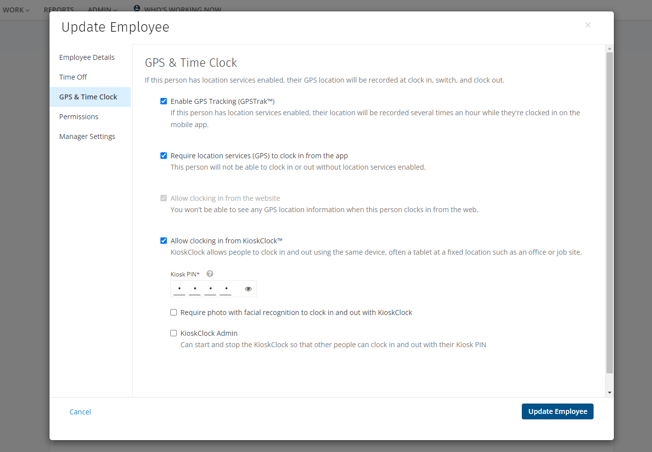652x452 pixels.
Task: Toggle the Enable GPS Tracking (GPSTrak) checkbox
Action: click(x=163, y=101)
